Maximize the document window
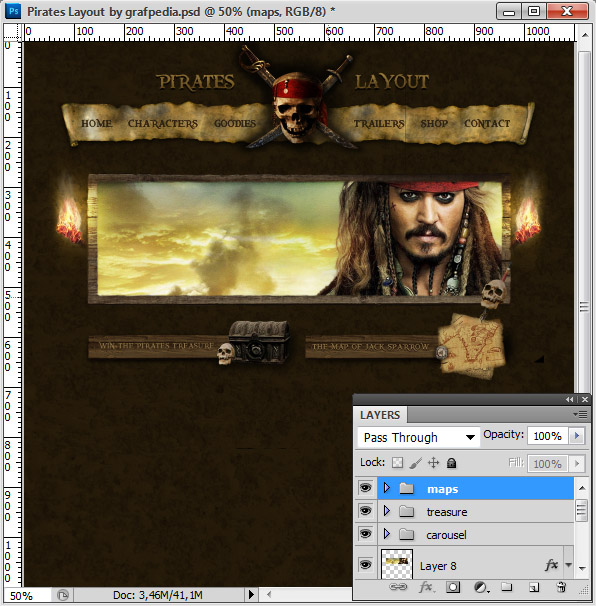Screen dimensions: 596x606 (534, 11)
